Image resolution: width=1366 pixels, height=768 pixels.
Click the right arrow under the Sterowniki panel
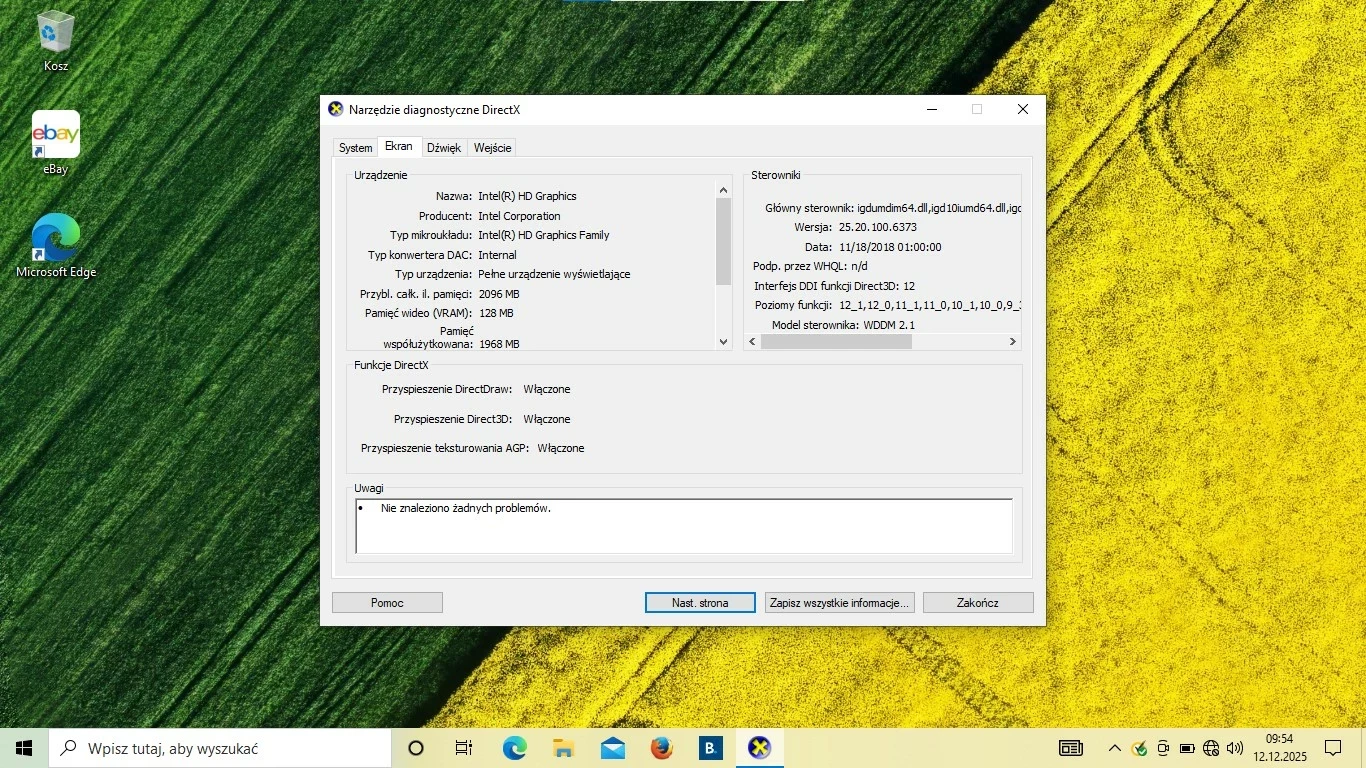[x=1011, y=340]
